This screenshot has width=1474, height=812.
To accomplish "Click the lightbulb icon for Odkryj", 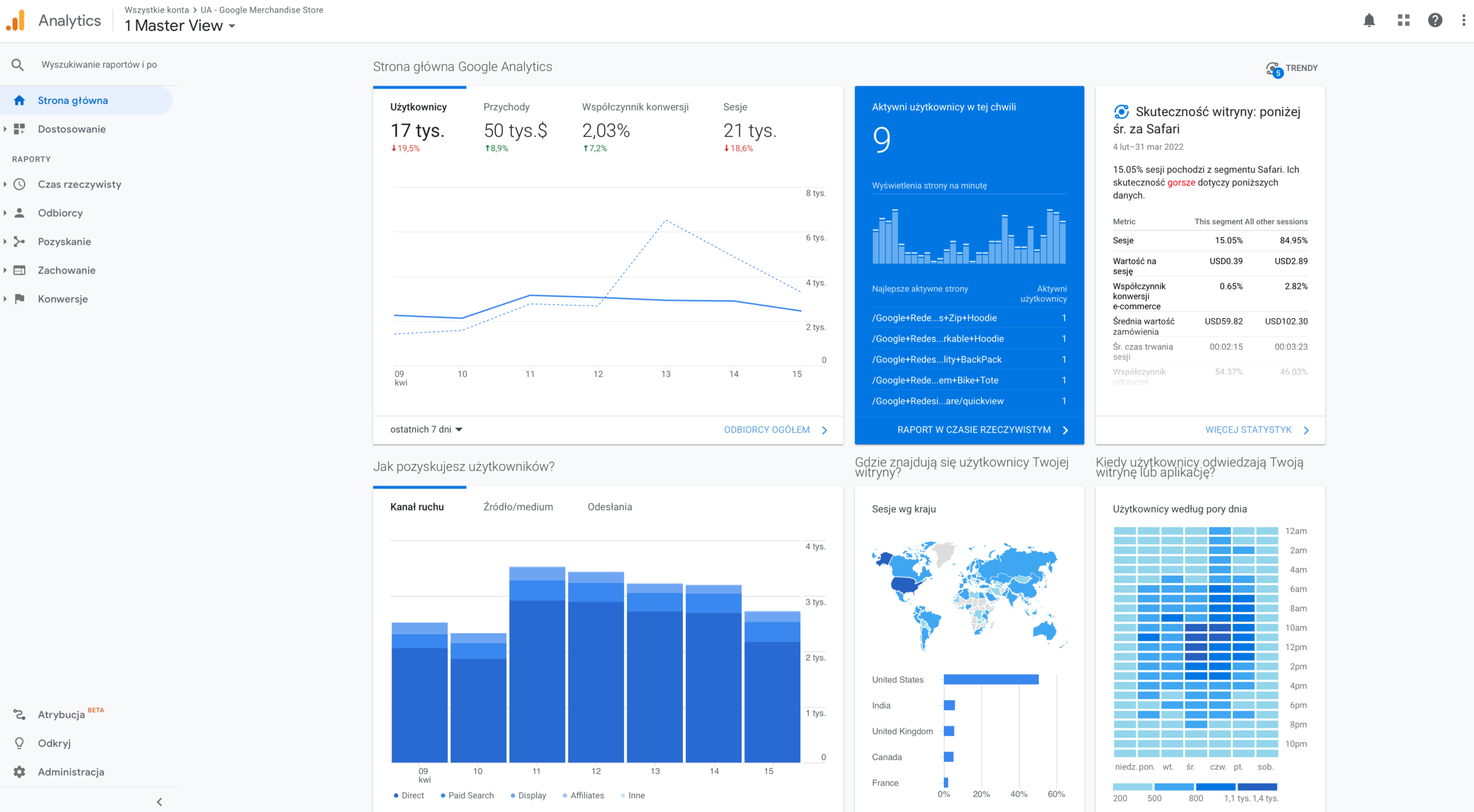I will (20, 744).
